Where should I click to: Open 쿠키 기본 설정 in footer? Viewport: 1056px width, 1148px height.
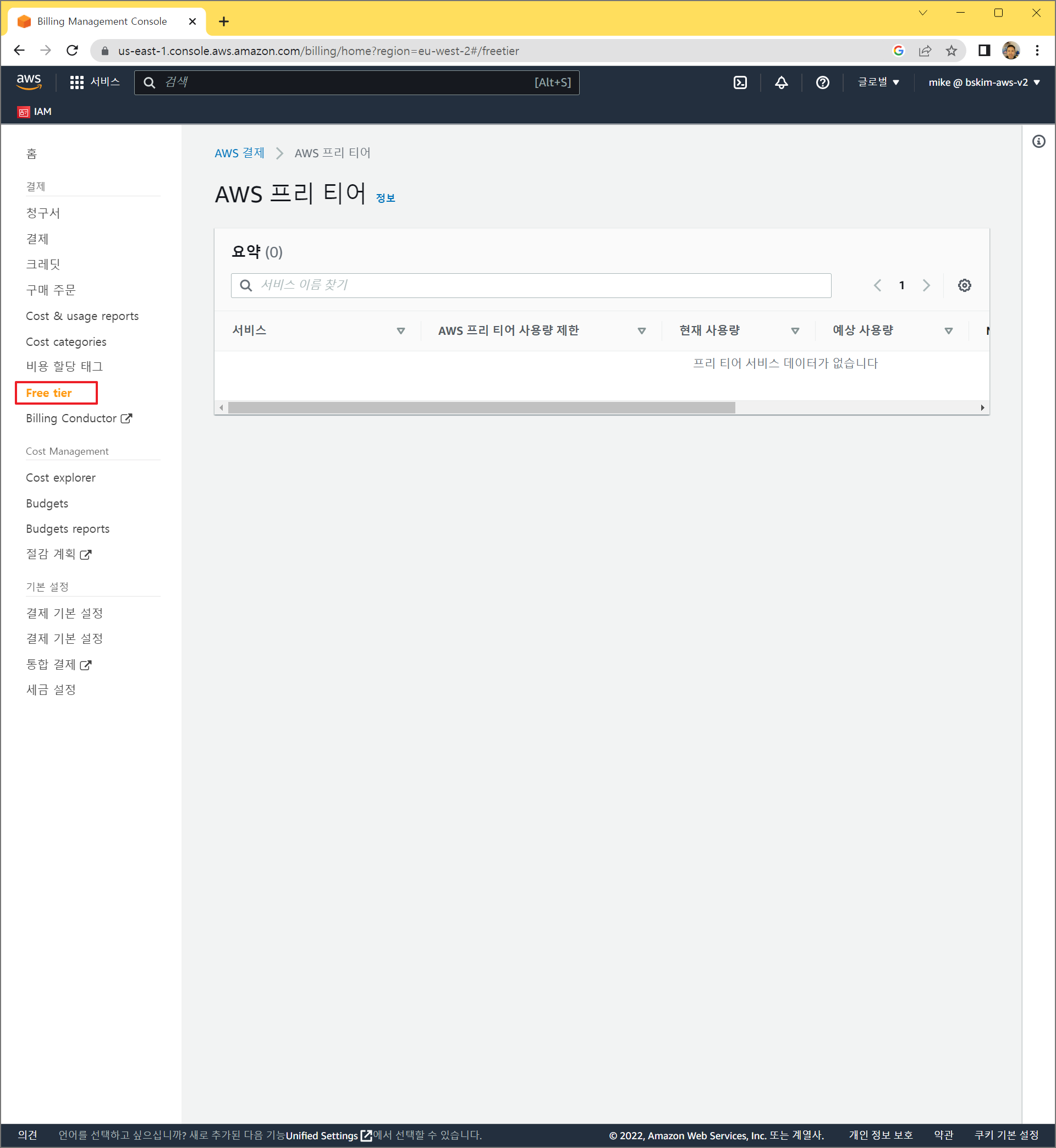(1007, 1135)
